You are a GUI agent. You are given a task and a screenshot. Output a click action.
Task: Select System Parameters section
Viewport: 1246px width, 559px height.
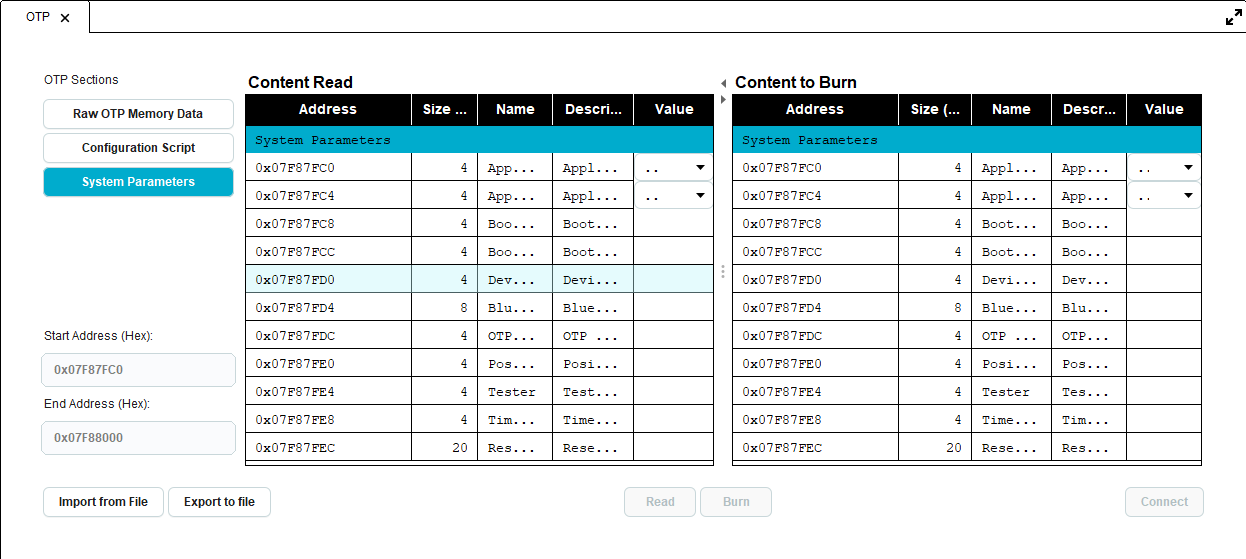(138, 182)
